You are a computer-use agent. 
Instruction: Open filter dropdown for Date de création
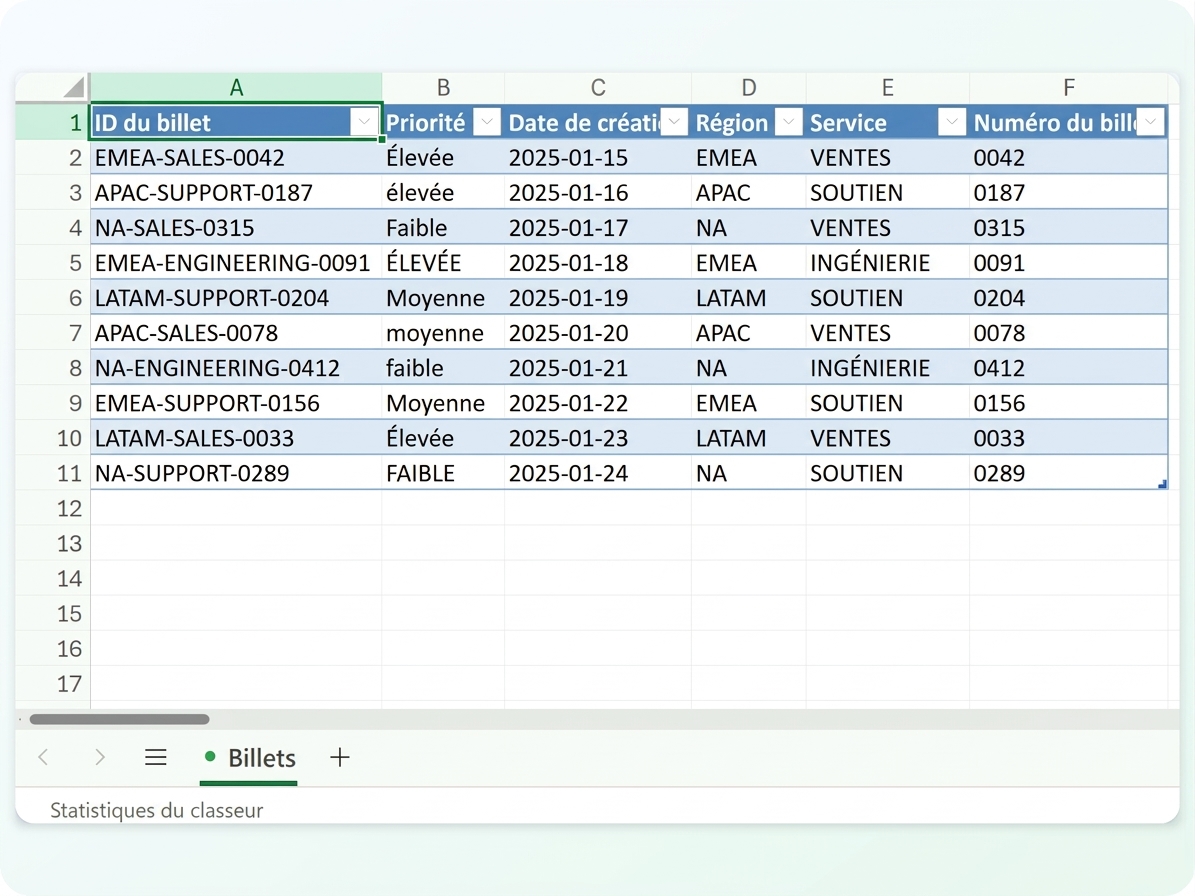[x=674, y=122]
